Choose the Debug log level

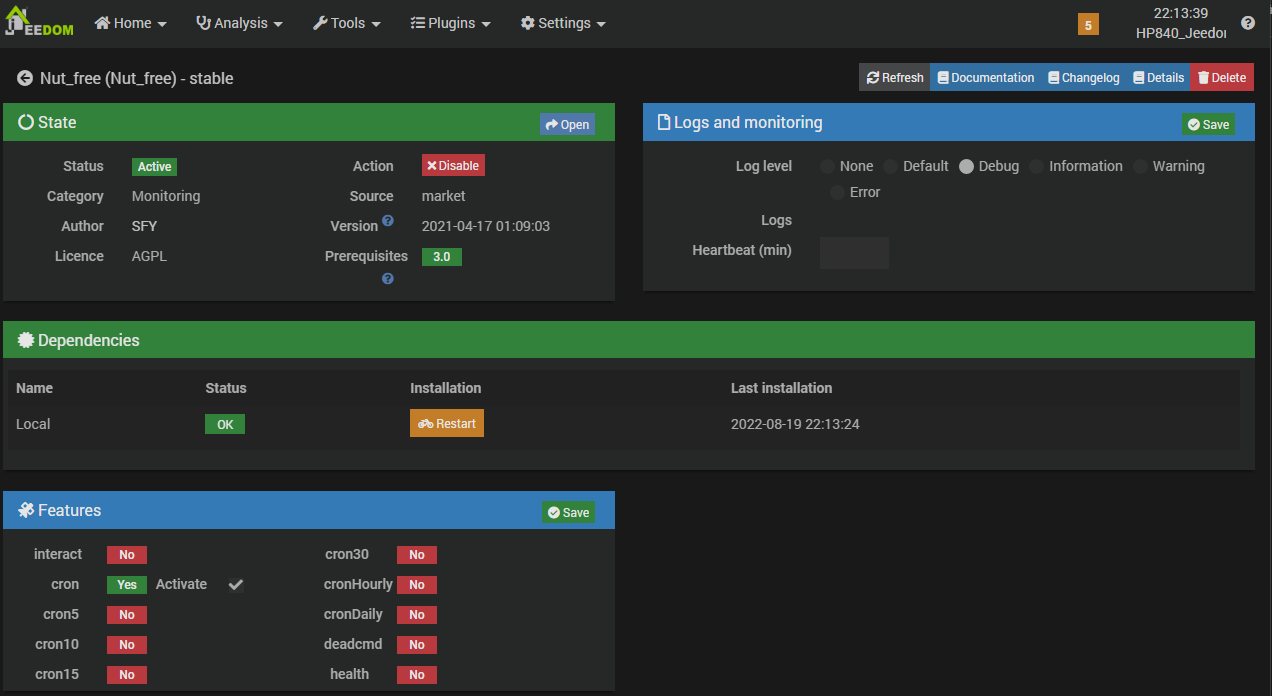point(966,166)
